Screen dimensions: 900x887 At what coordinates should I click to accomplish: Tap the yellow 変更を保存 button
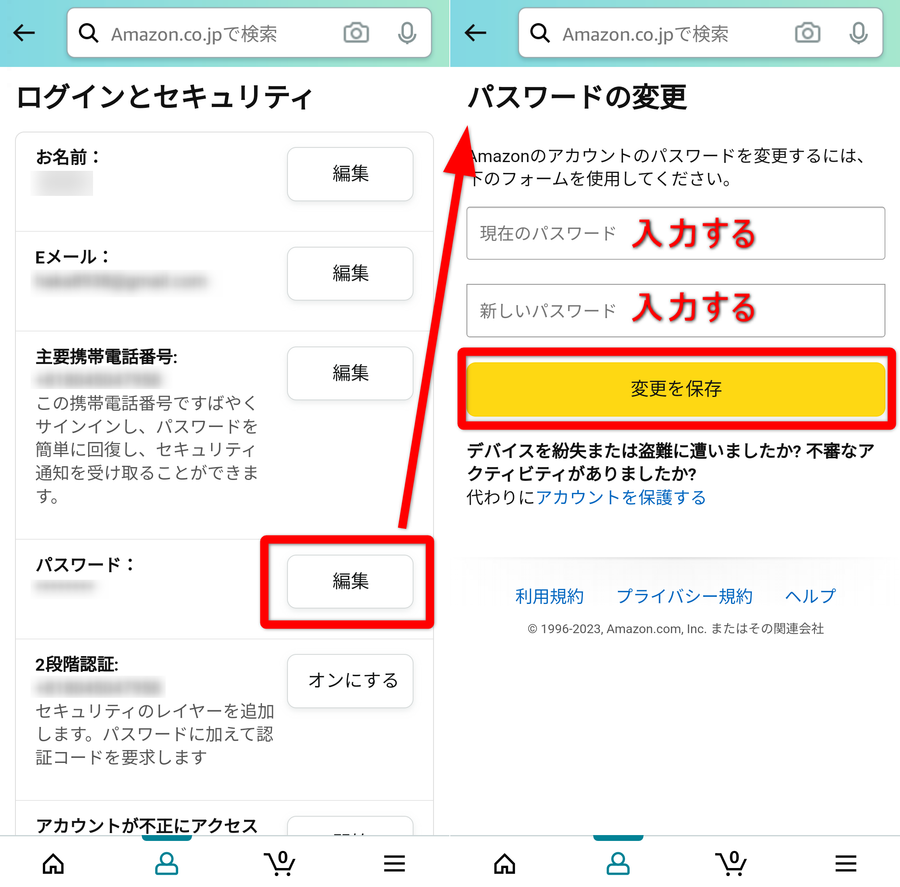676,389
